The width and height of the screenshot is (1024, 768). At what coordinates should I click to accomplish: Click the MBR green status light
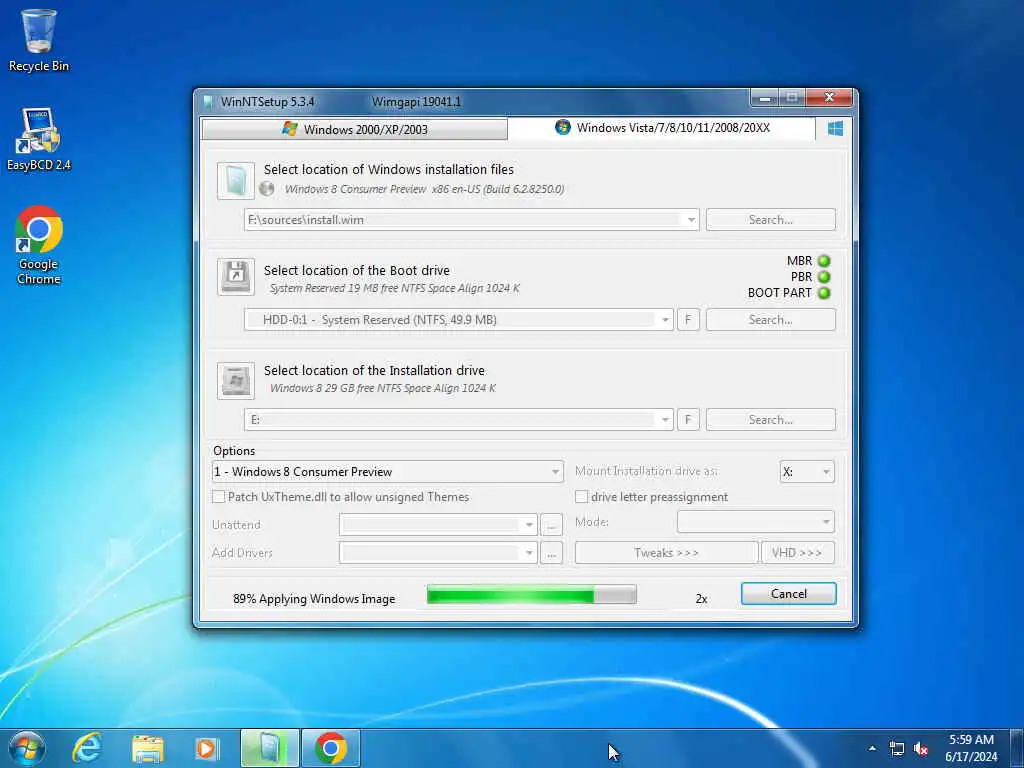[x=824, y=261]
